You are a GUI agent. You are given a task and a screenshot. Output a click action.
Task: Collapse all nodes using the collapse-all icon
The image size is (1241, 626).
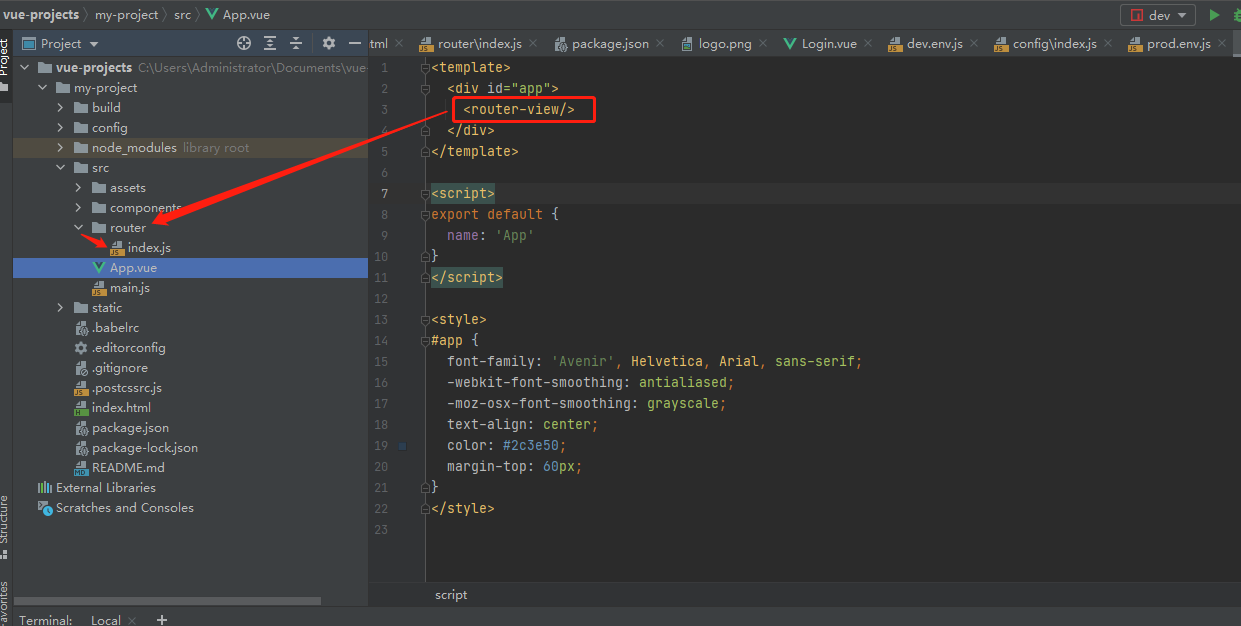point(296,42)
